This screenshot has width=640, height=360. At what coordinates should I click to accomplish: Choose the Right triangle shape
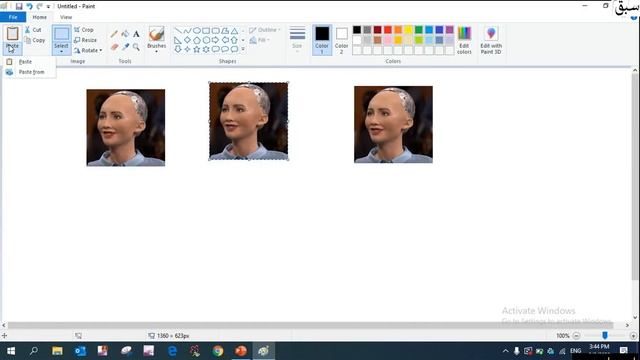pyautogui.click(x=178, y=40)
